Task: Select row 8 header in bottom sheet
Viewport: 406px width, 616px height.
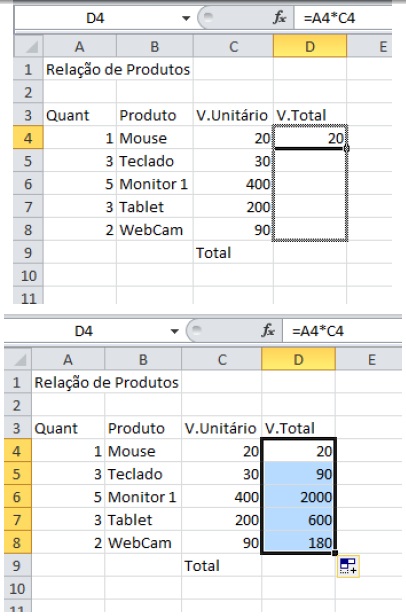Action: (17, 543)
